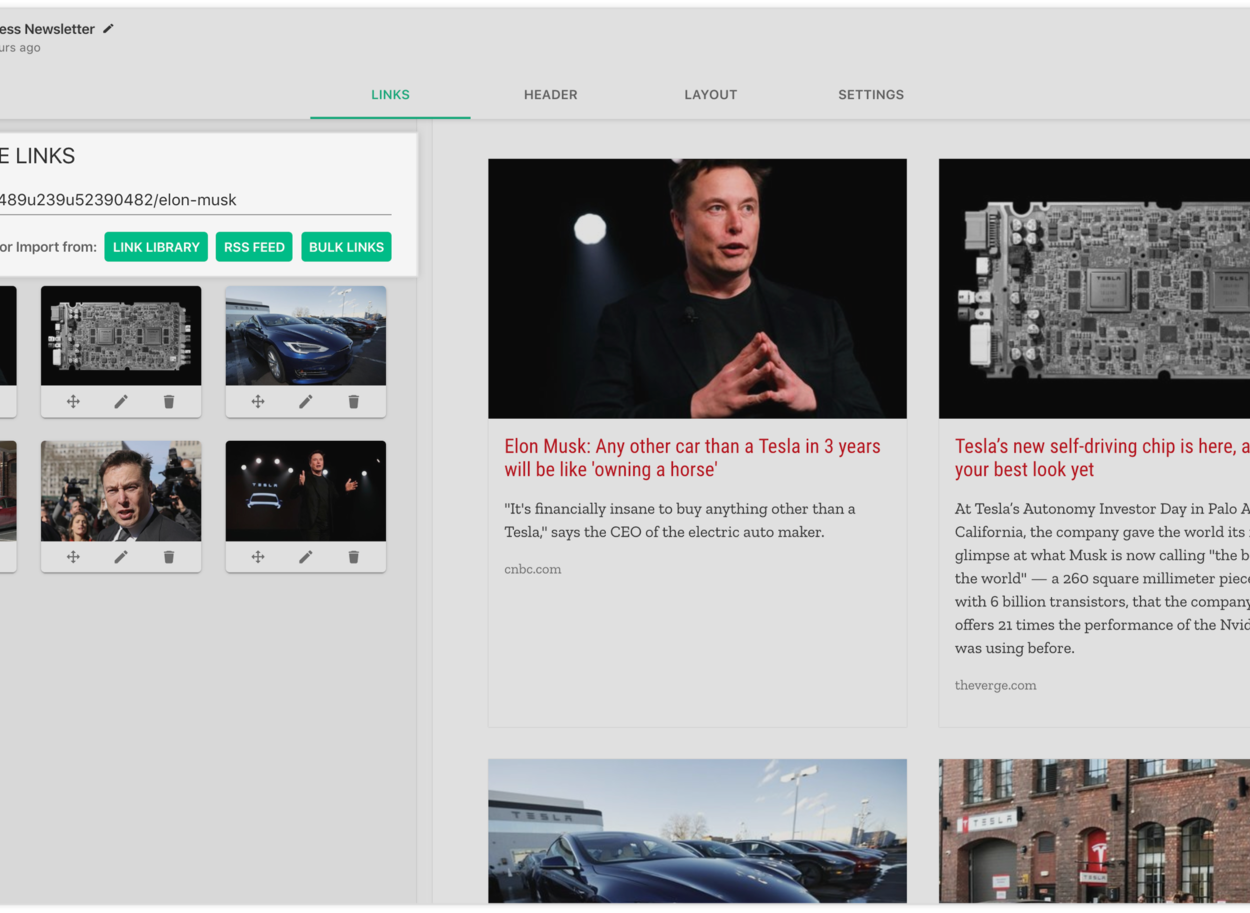Click edit pencil under circuit board thumbnail

(121, 401)
